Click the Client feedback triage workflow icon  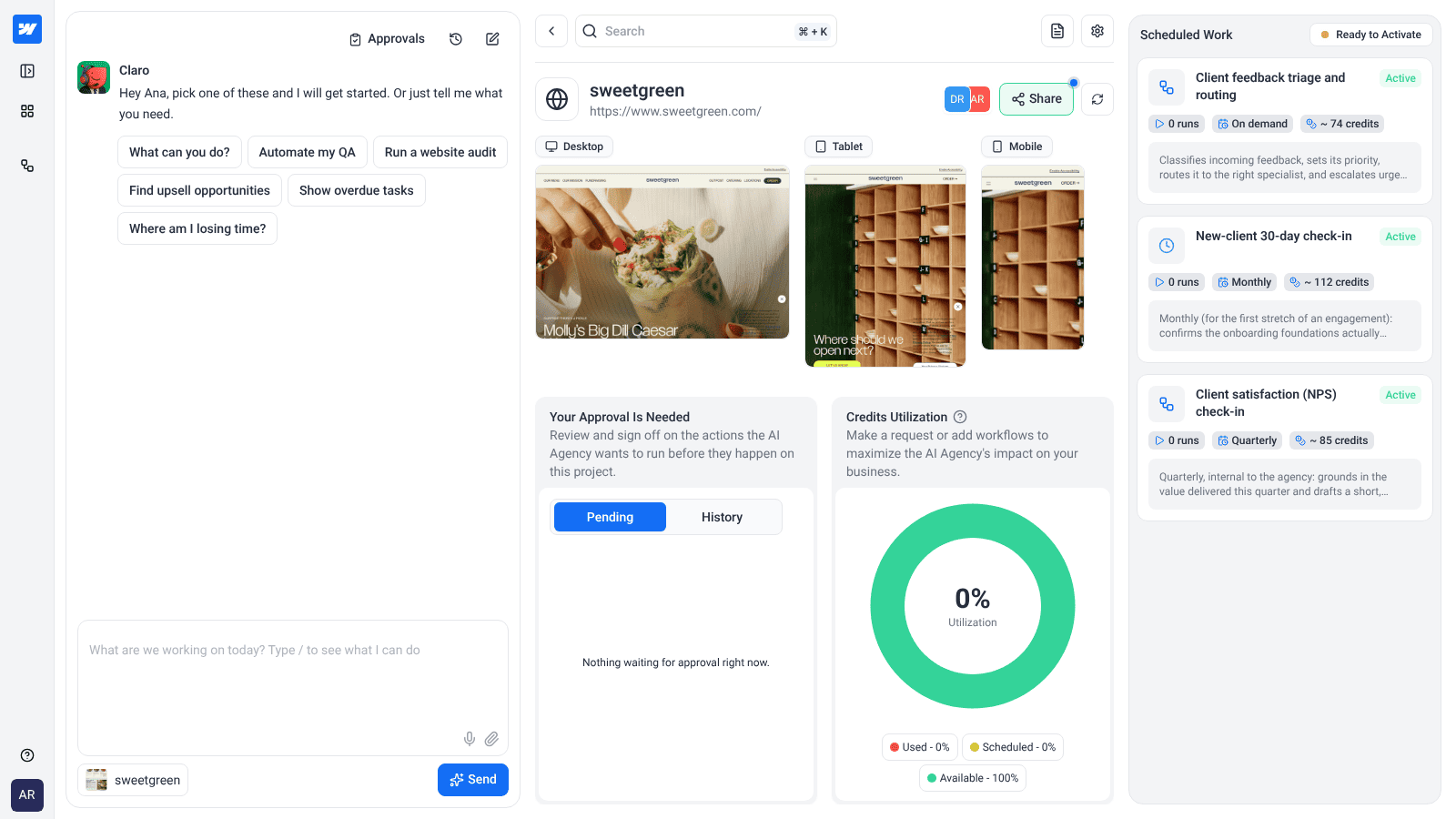1167,87
